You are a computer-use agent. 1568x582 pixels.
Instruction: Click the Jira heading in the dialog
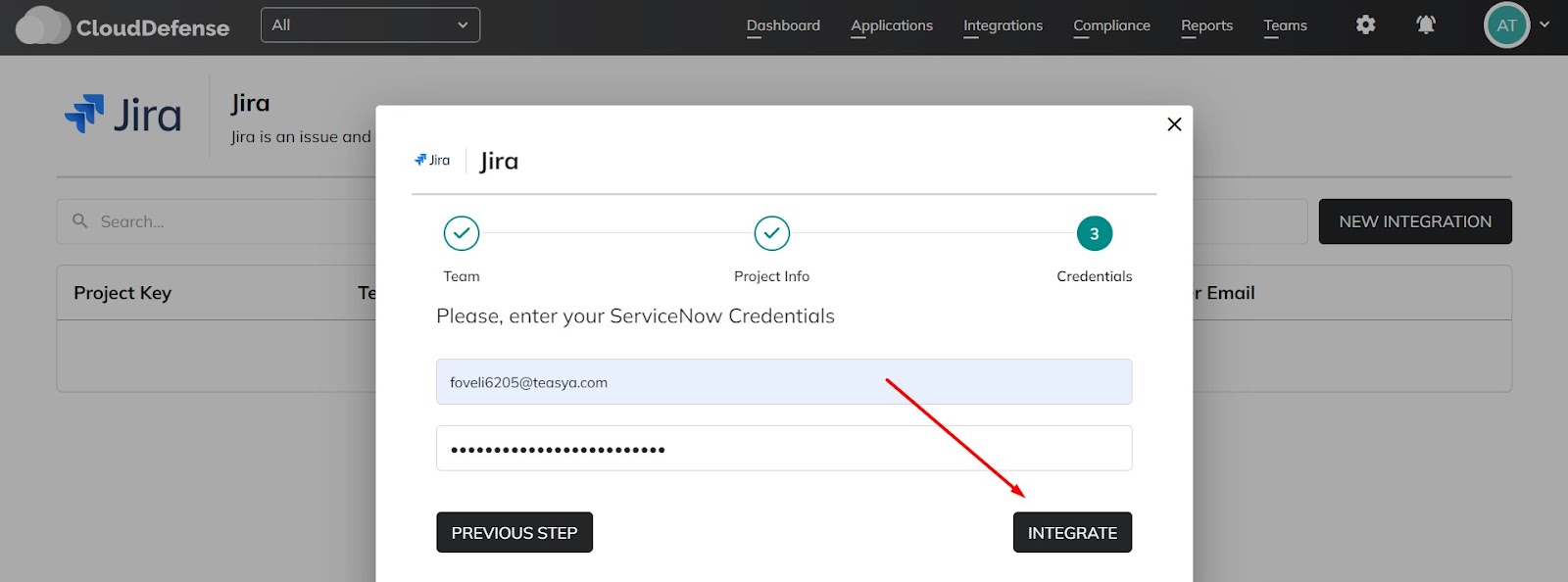[x=499, y=162]
